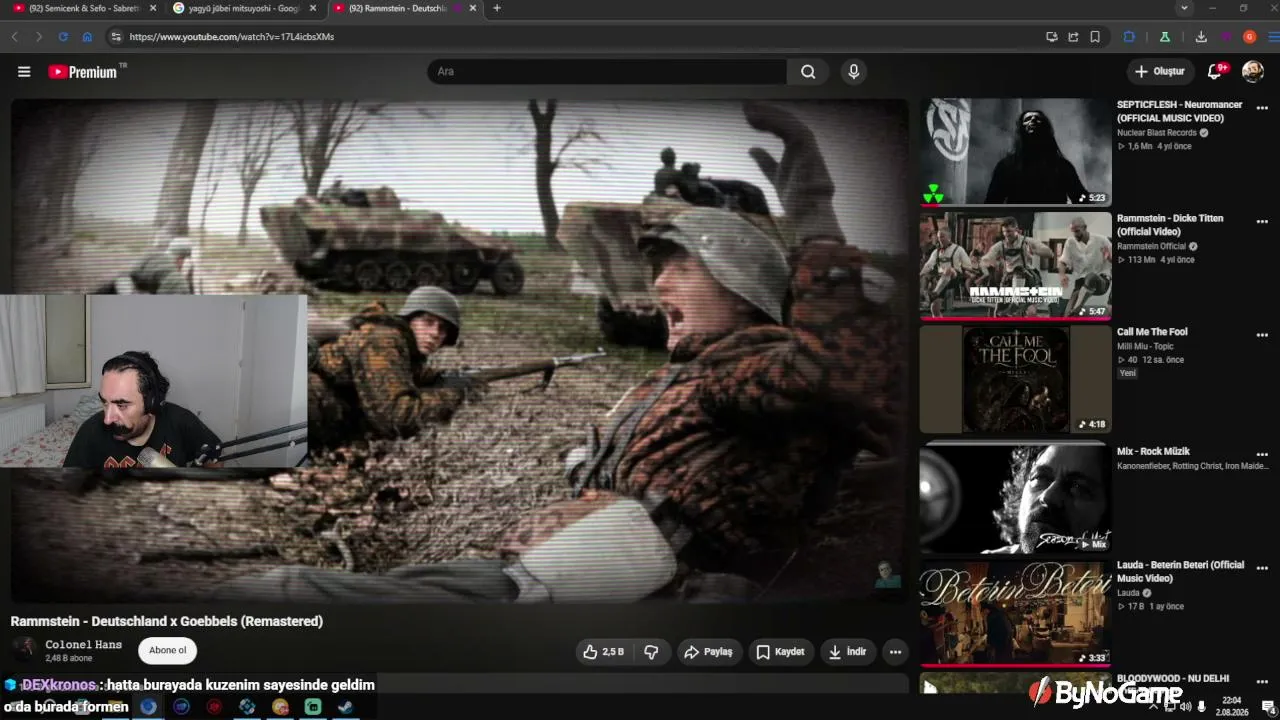Click the search magnifier button
The width and height of the screenshot is (1280, 720).
808,72
